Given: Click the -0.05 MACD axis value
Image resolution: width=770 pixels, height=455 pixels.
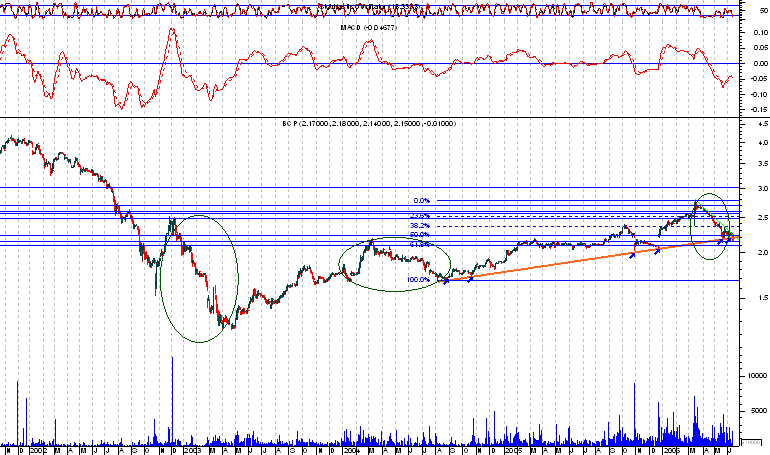Looking at the screenshot, I should coord(760,79).
